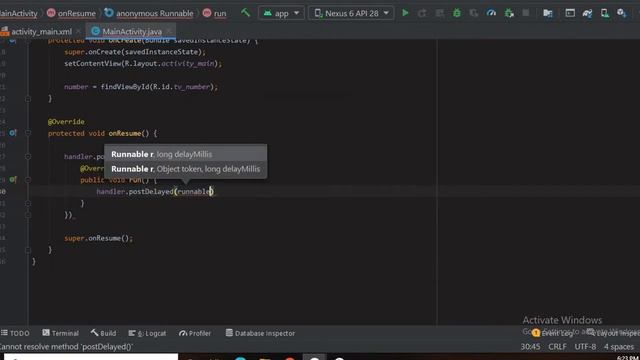
Task: Click the Make Project hammer icon
Action: 245,13
